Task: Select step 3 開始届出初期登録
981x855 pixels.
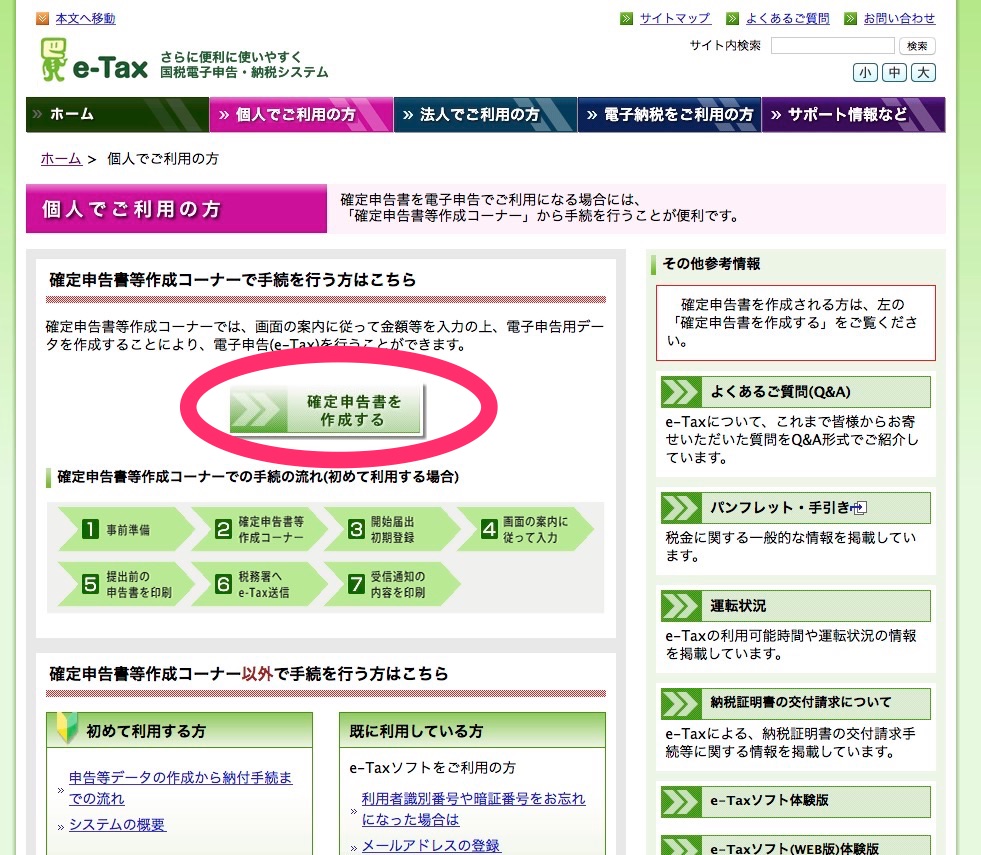Action: tap(391, 530)
